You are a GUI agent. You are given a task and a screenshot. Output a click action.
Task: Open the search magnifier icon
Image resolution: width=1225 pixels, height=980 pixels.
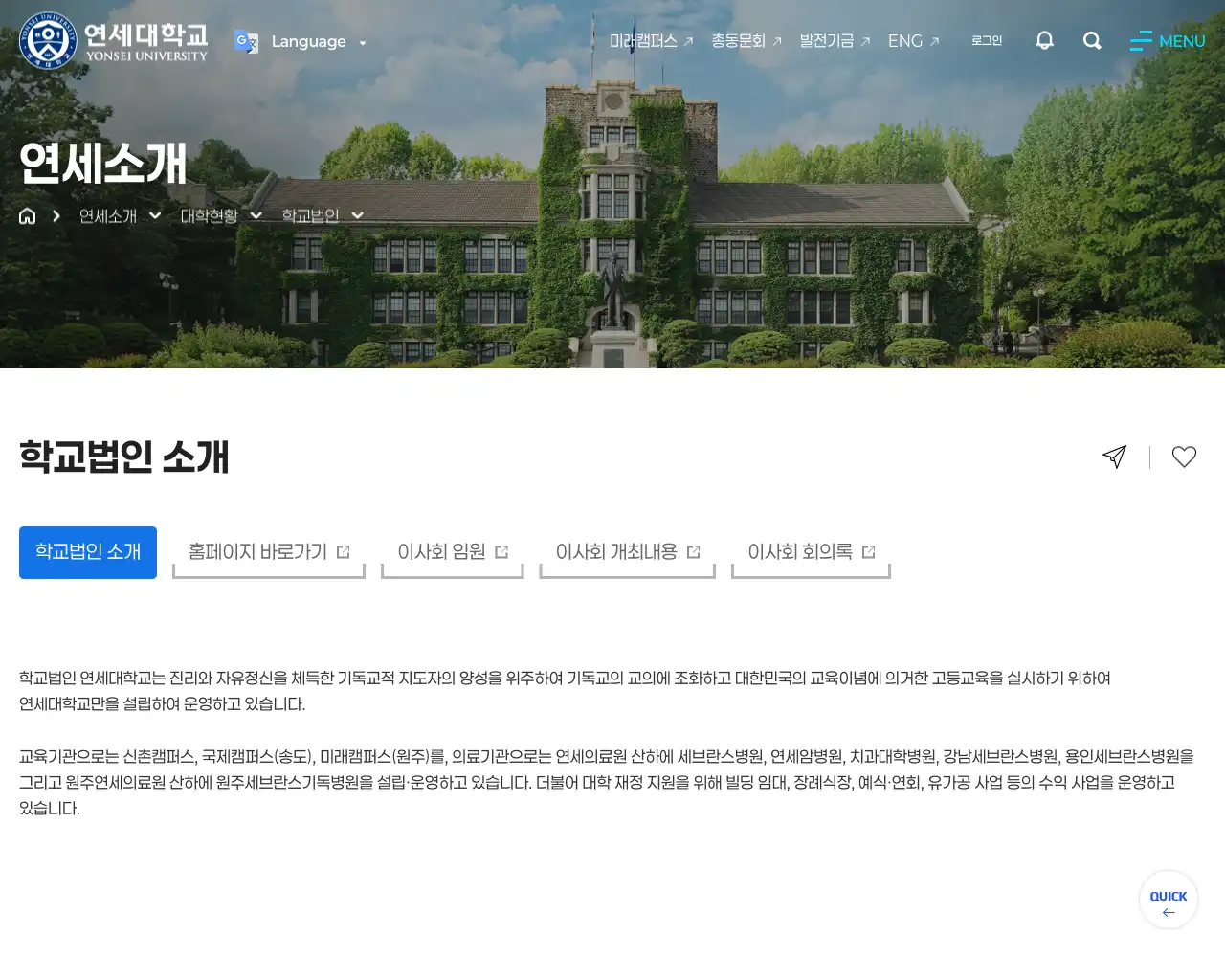[x=1092, y=40]
